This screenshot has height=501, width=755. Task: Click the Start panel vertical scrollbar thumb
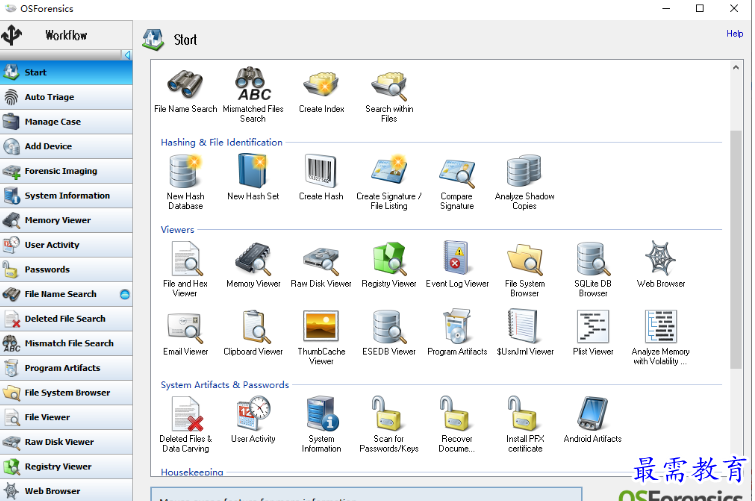(736, 249)
